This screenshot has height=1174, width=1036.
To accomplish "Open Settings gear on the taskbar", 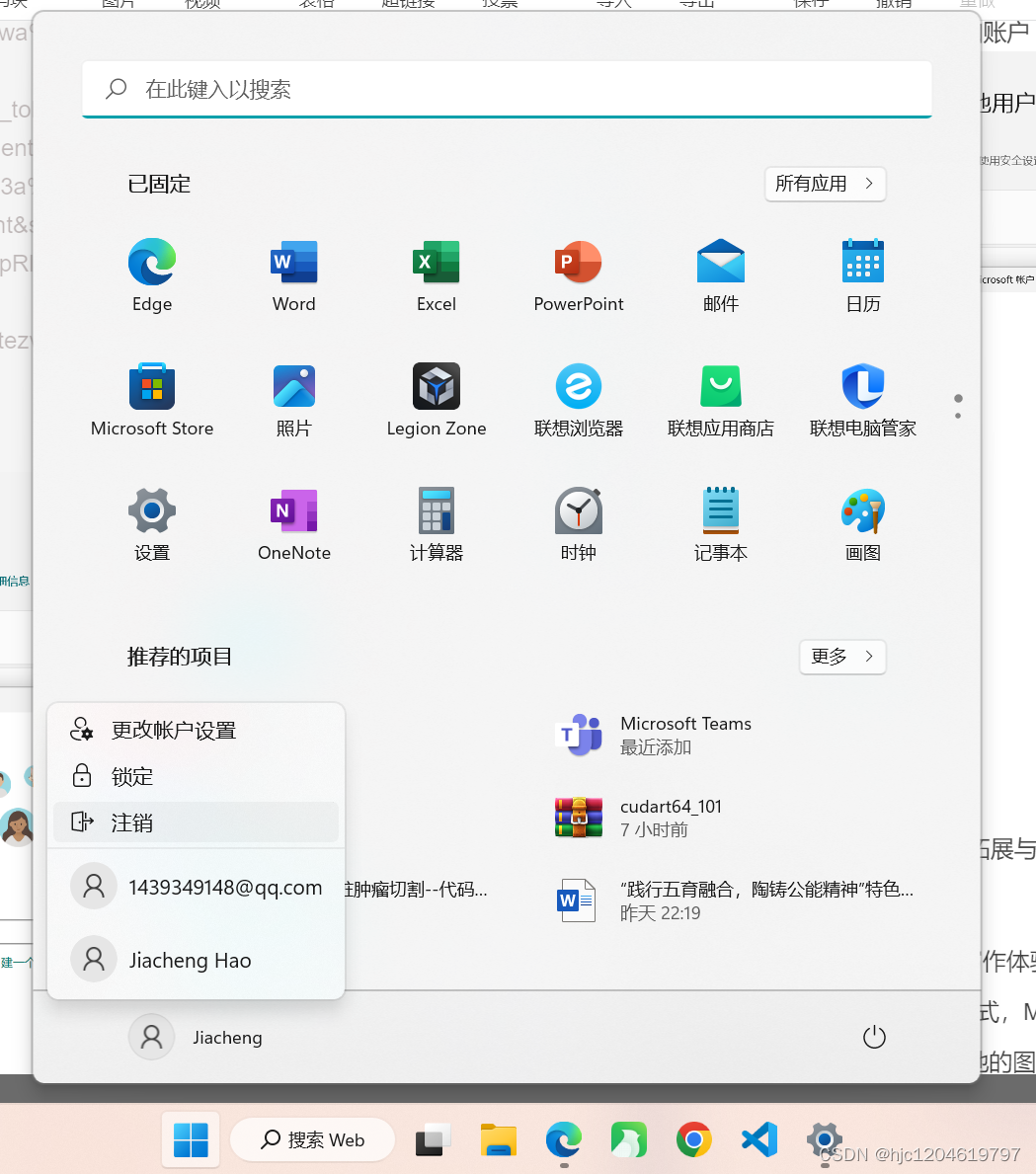I will pos(824,1139).
